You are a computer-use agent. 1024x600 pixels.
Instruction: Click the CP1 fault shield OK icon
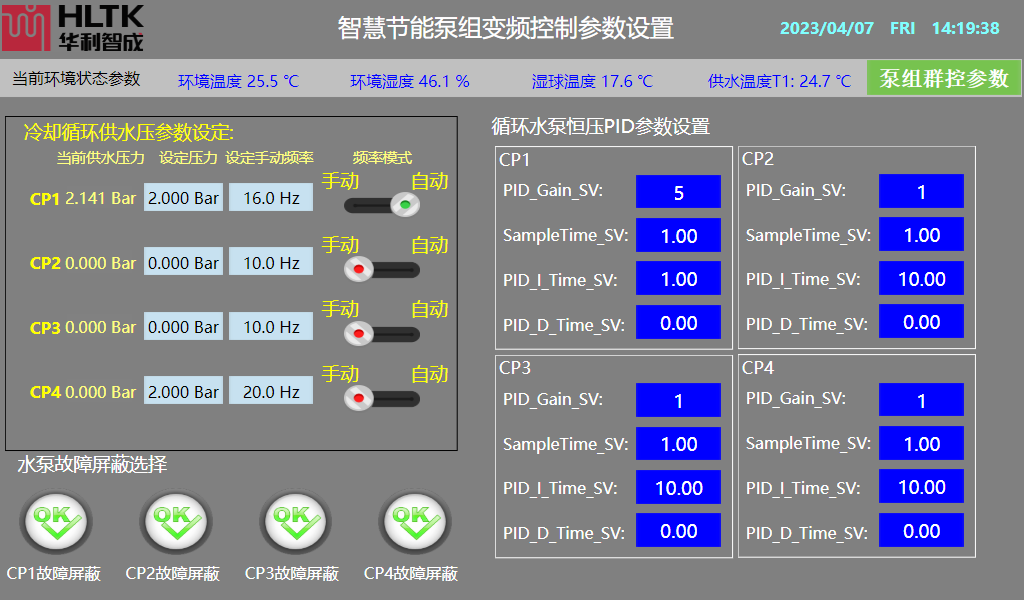[54, 524]
